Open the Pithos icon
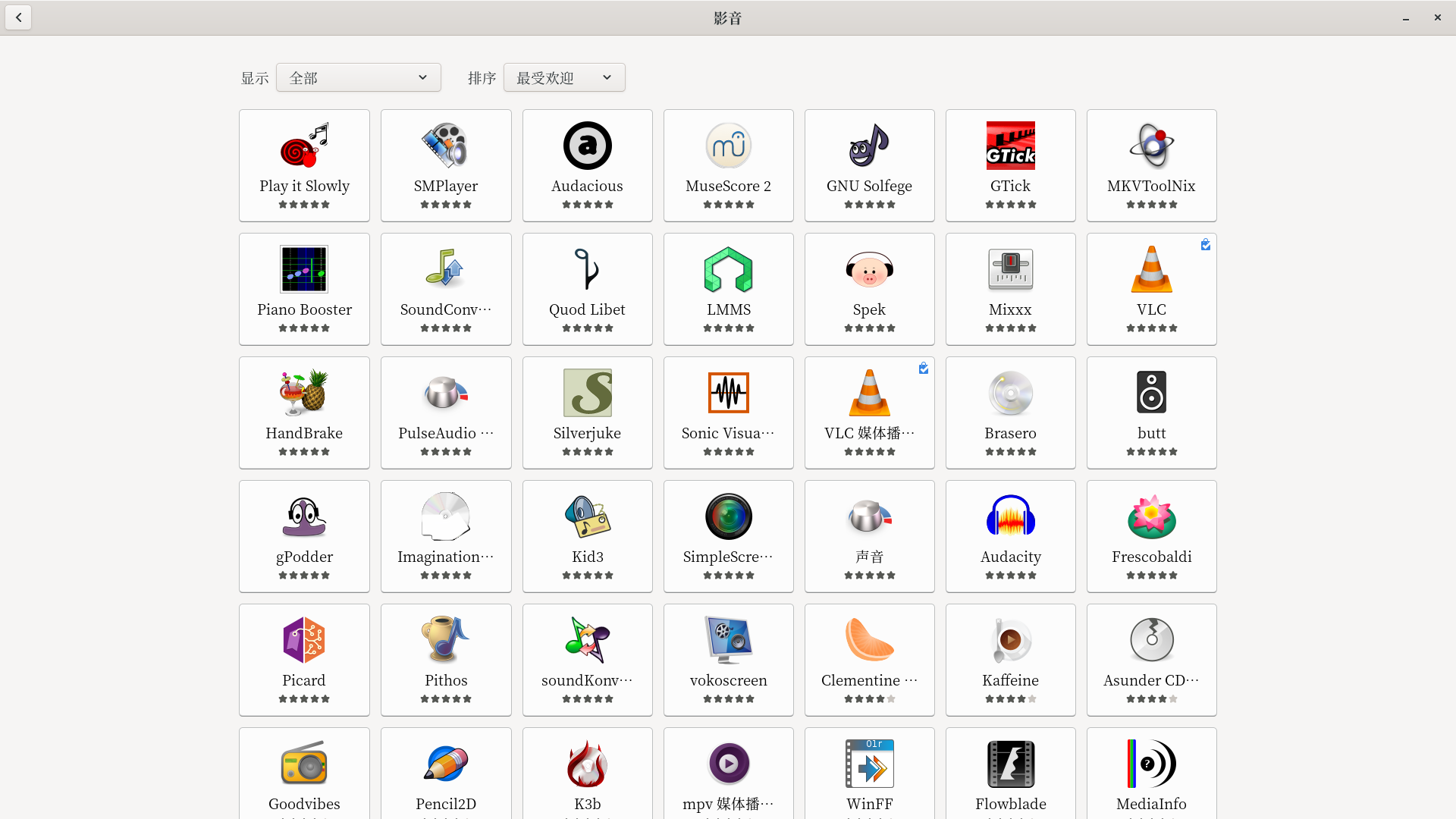Screen dimensions: 1456x819 446,639
